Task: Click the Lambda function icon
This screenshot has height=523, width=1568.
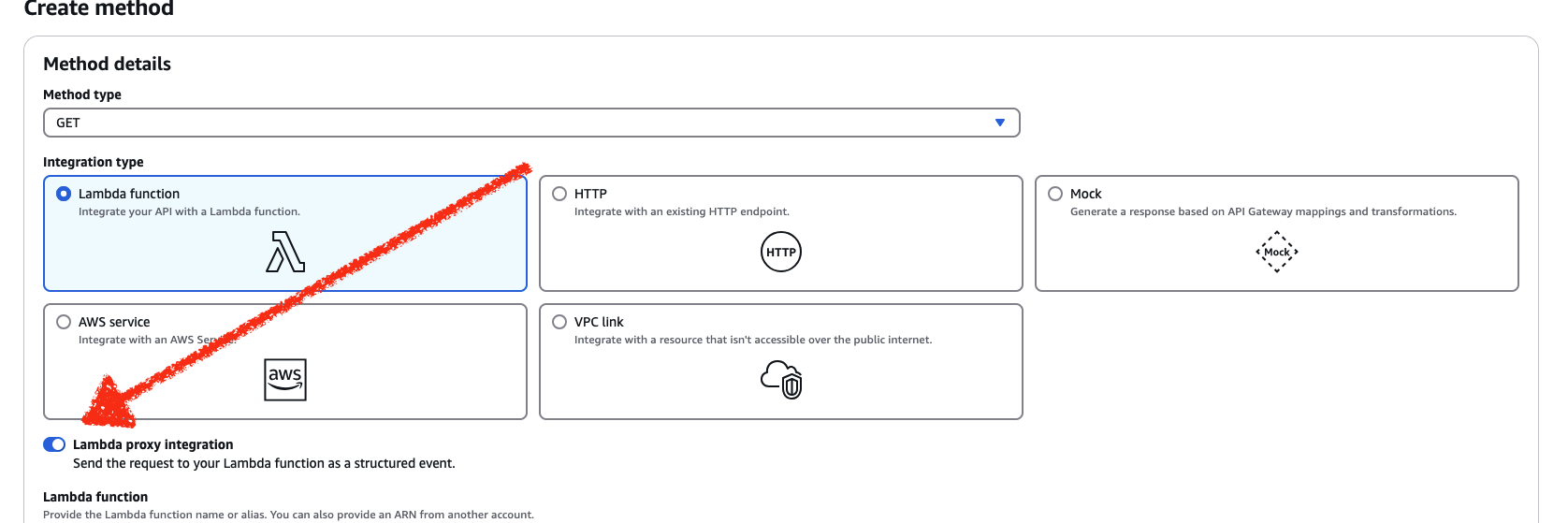Action: click(285, 252)
